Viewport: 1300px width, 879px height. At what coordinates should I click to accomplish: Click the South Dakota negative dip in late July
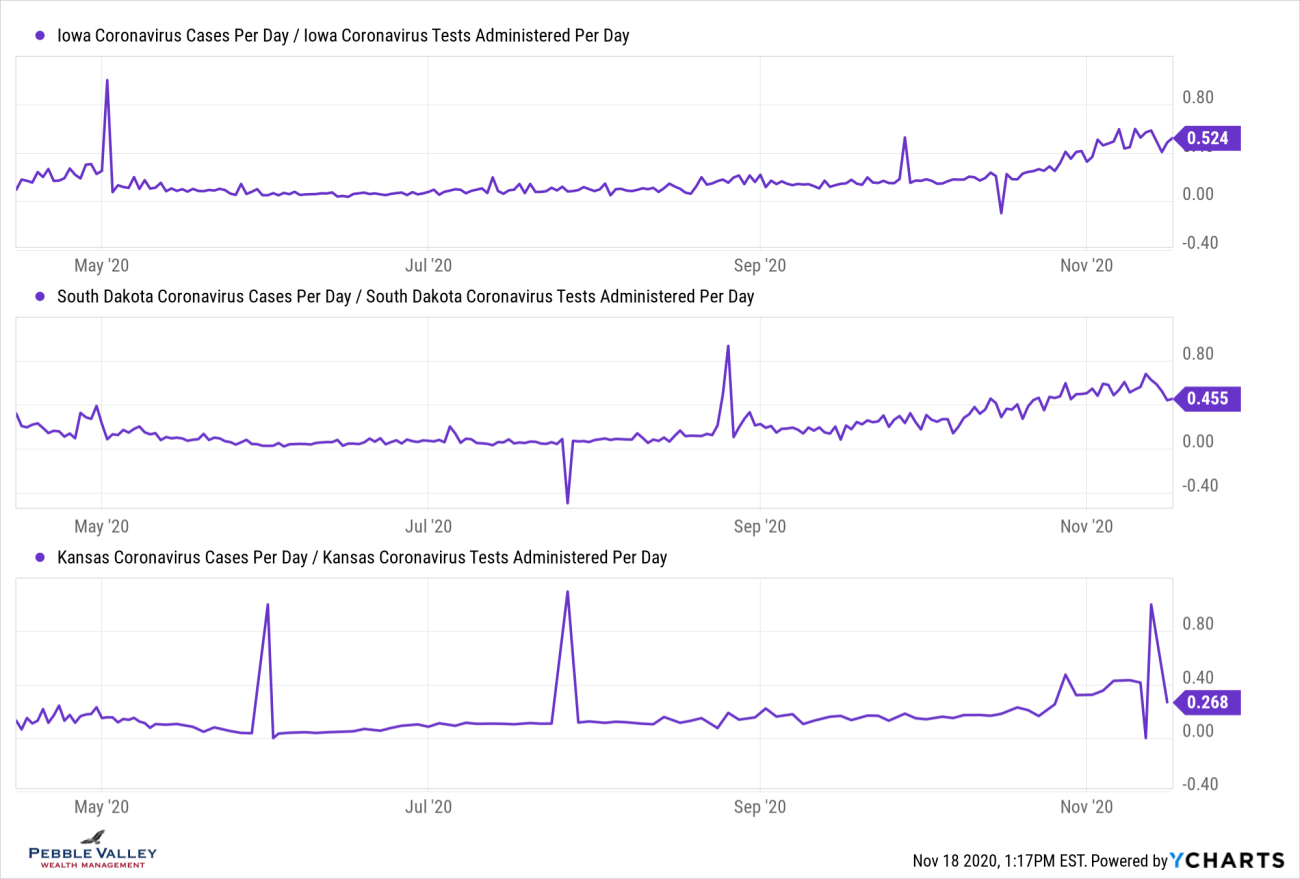pyautogui.click(x=567, y=502)
